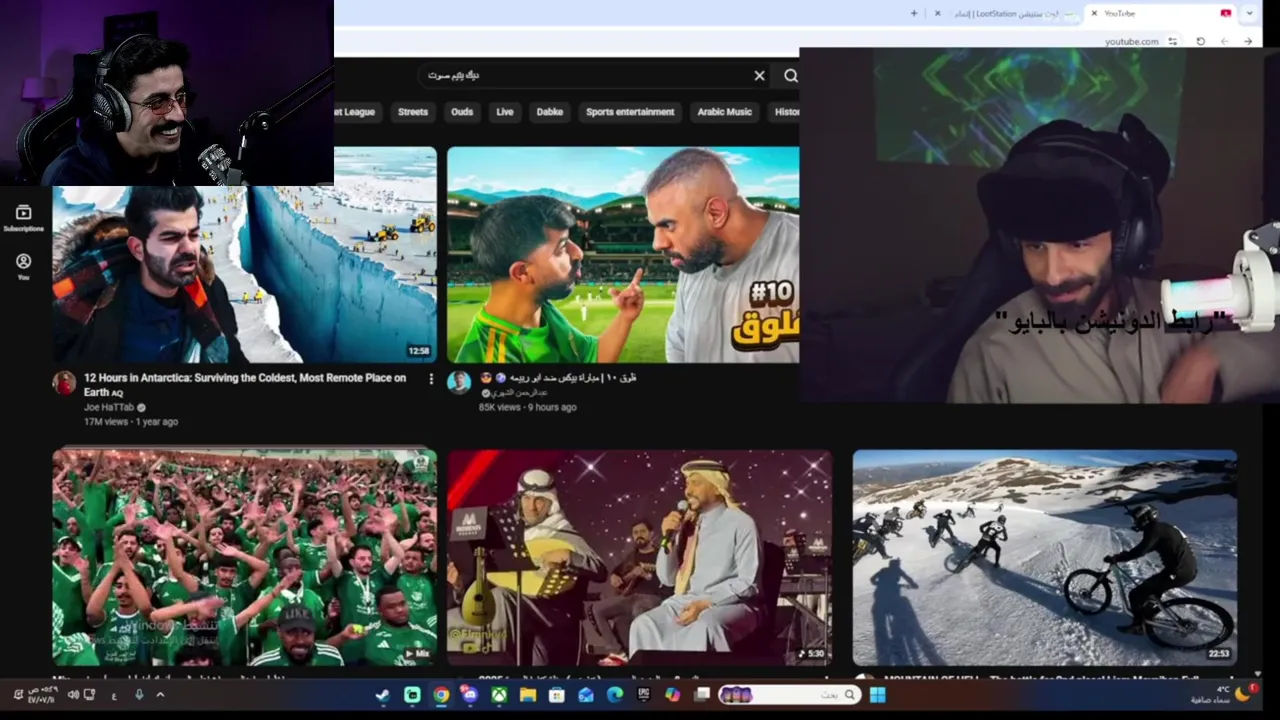Open Epic Games launcher from the taskbar

pyautogui.click(x=644, y=694)
